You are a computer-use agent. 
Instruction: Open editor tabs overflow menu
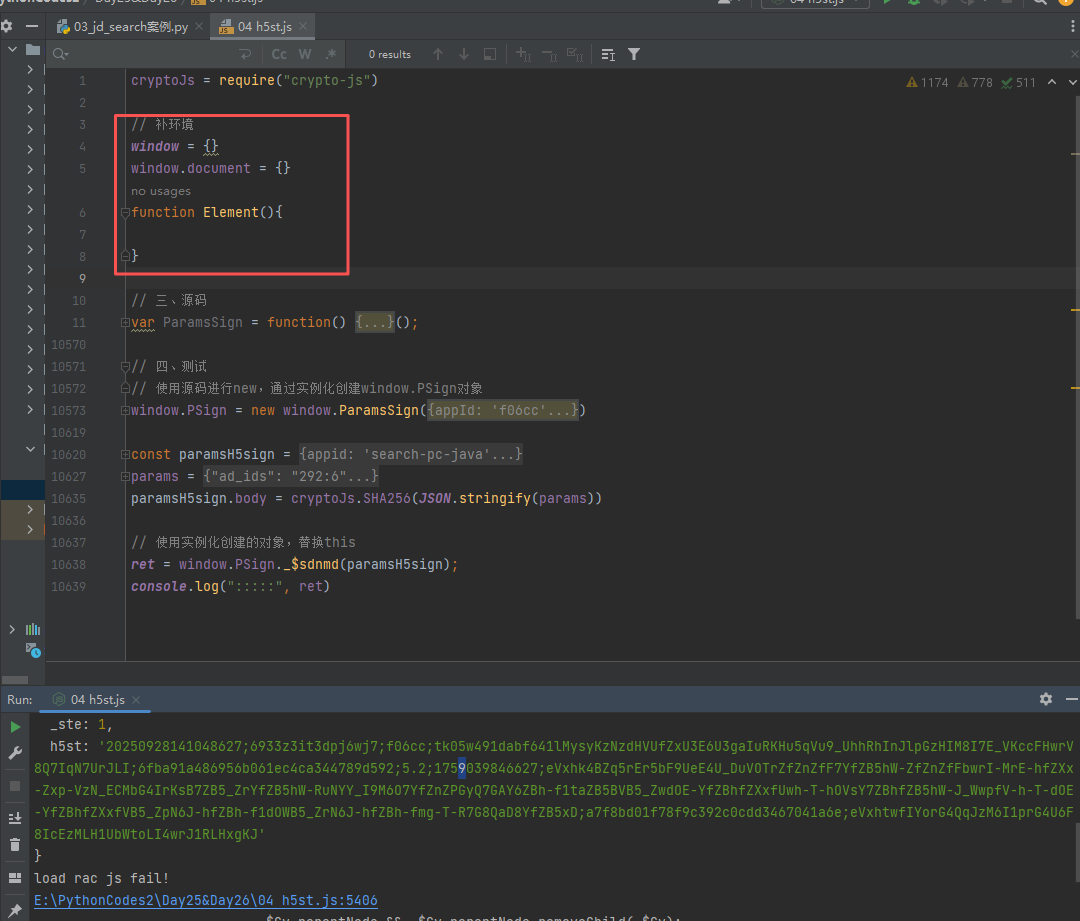click(x=1072, y=26)
